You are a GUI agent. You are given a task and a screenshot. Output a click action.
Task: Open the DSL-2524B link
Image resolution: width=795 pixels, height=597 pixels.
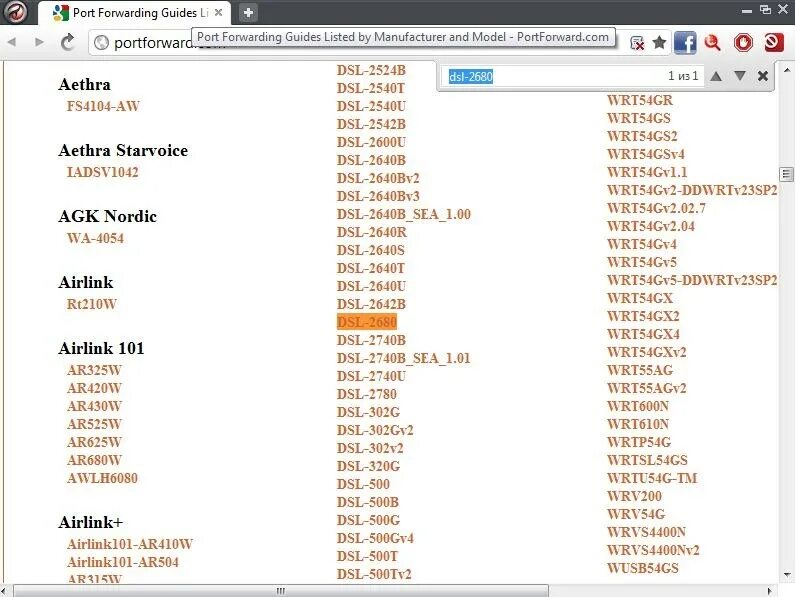(x=371, y=70)
